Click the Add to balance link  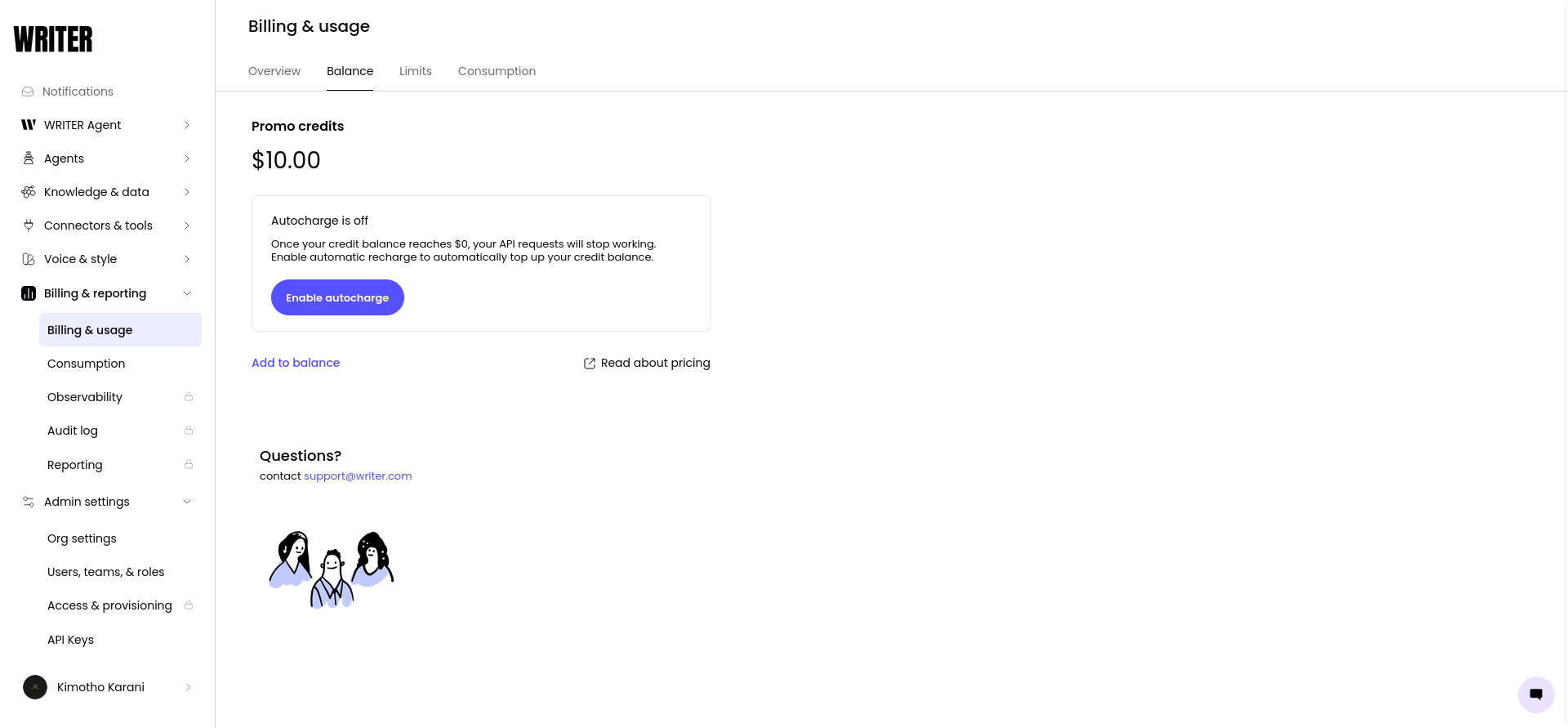pyautogui.click(x=296, y=363)
